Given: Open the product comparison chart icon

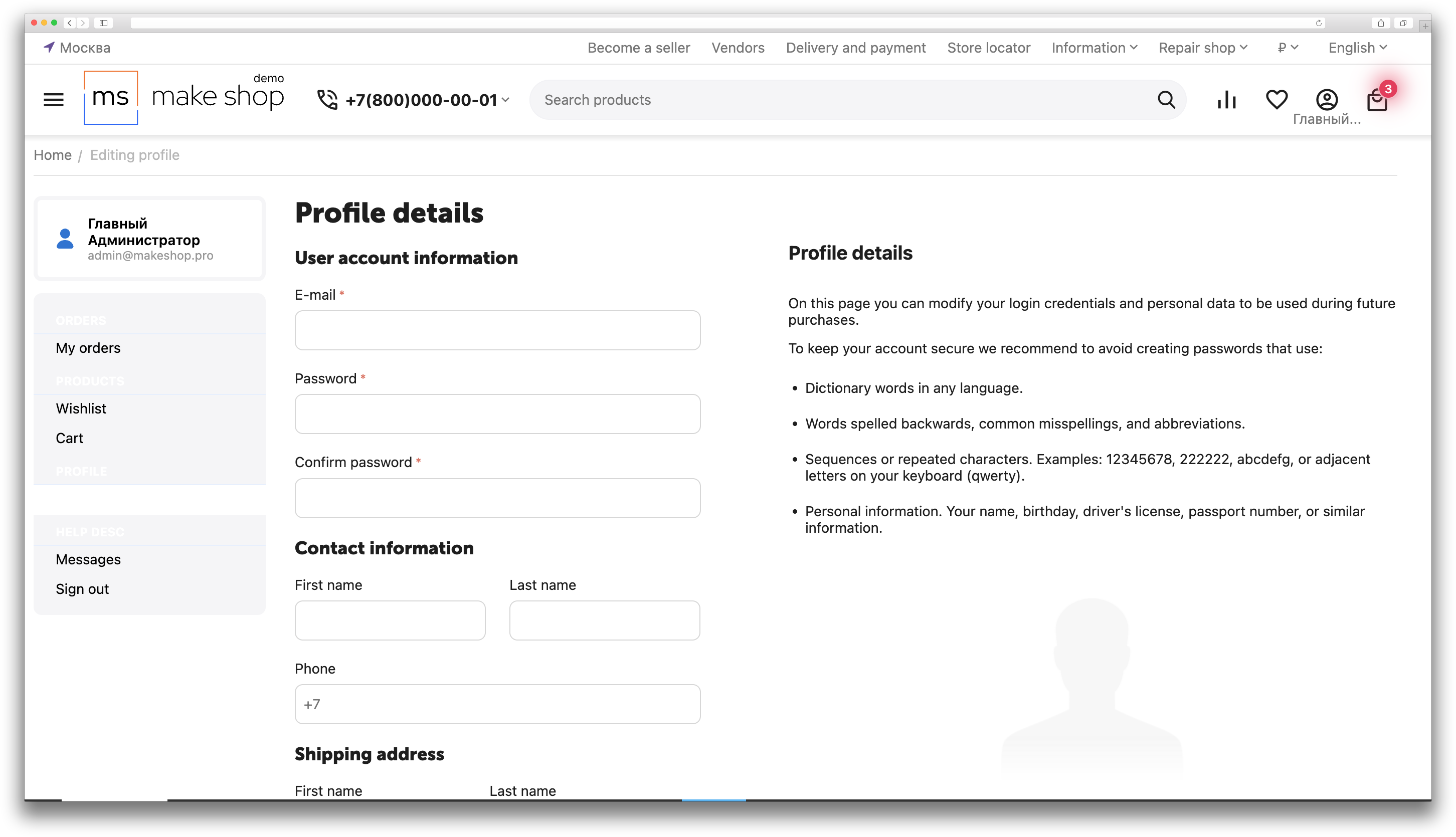Looking at the screenshot, I should tap(1226, 99).
